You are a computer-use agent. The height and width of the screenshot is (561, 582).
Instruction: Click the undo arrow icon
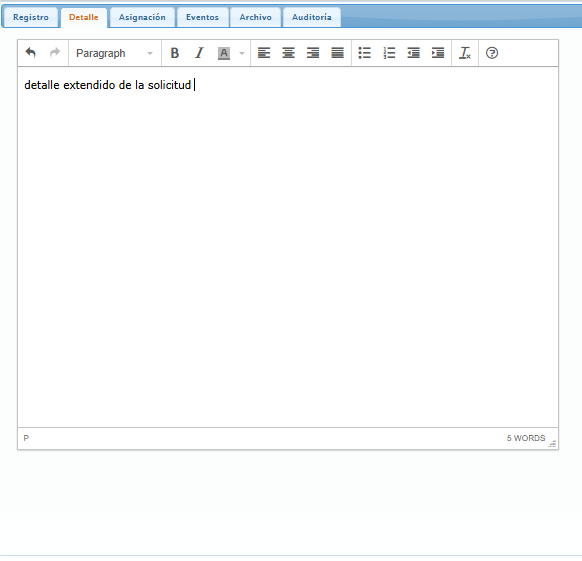(31, 53)
